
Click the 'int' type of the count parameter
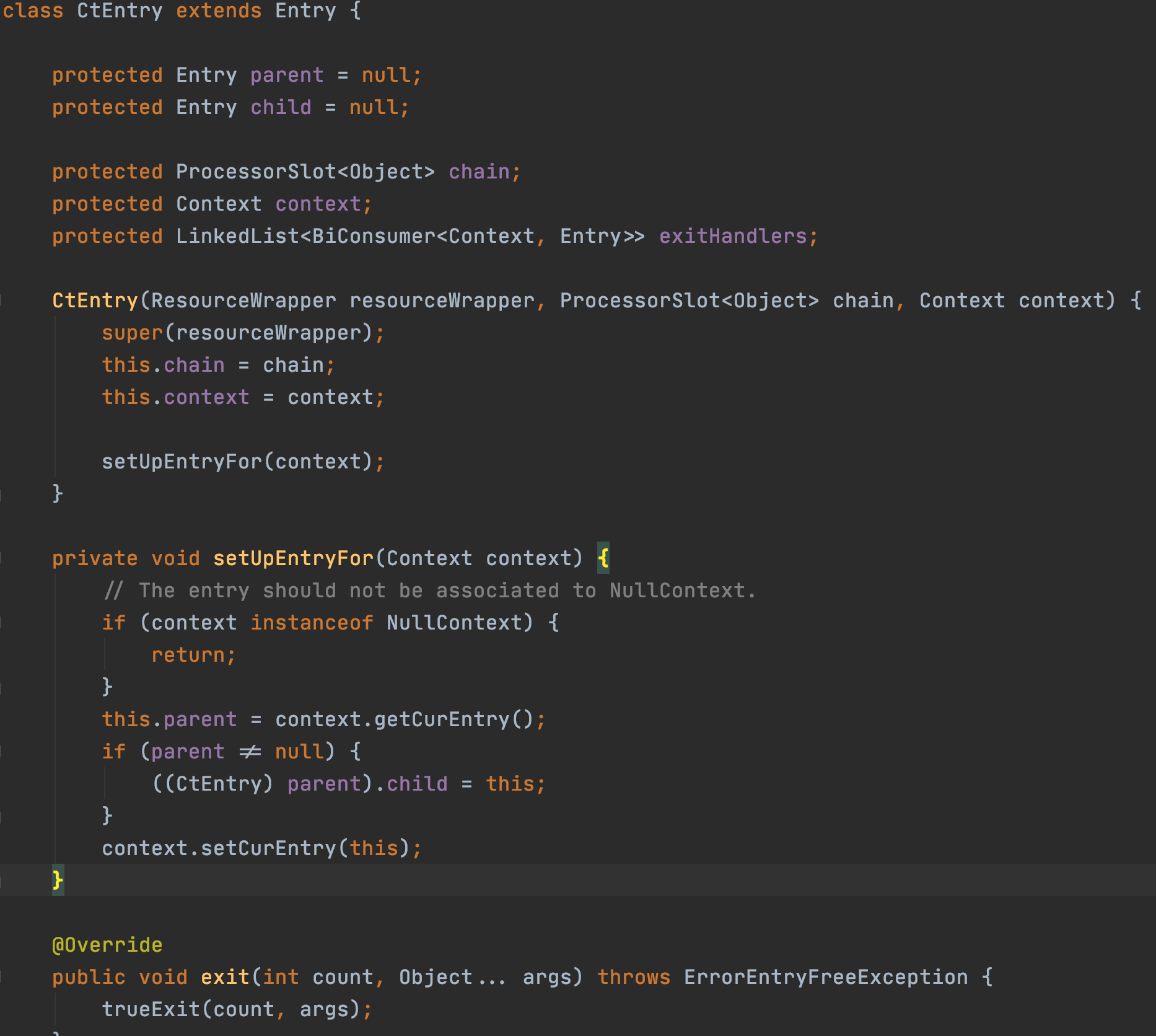[281, 978]
